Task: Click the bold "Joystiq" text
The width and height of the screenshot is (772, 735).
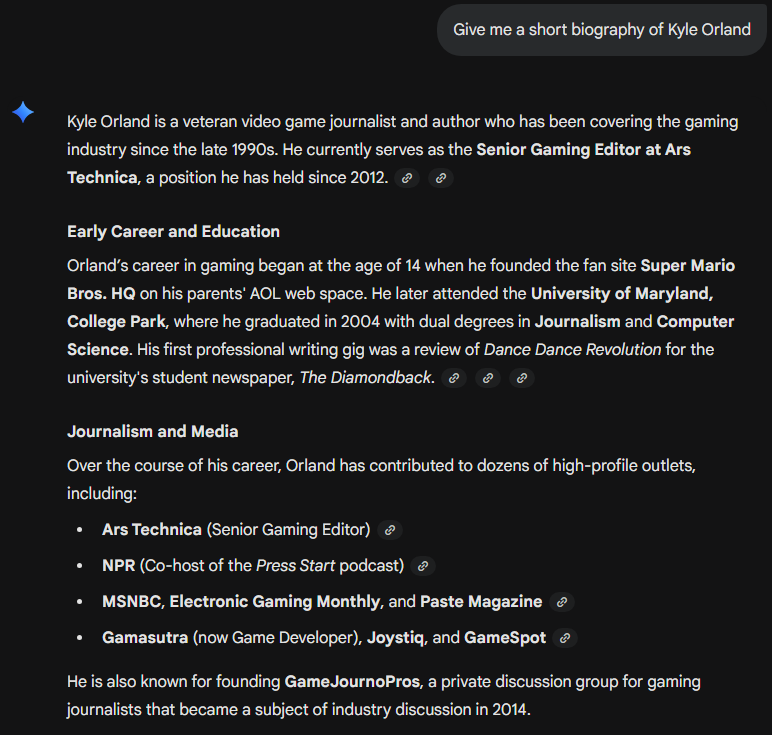Action: (x=398, y=637)
